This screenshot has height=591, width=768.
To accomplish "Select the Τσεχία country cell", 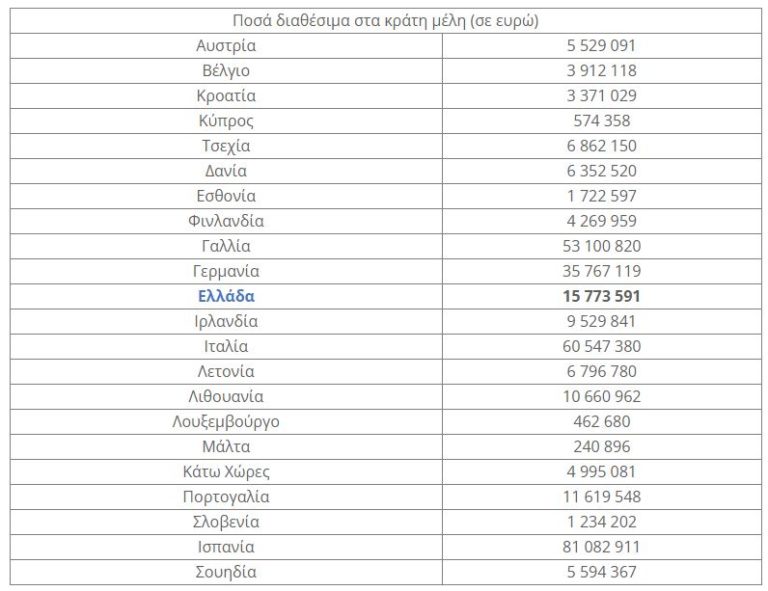I will (226, 146).
